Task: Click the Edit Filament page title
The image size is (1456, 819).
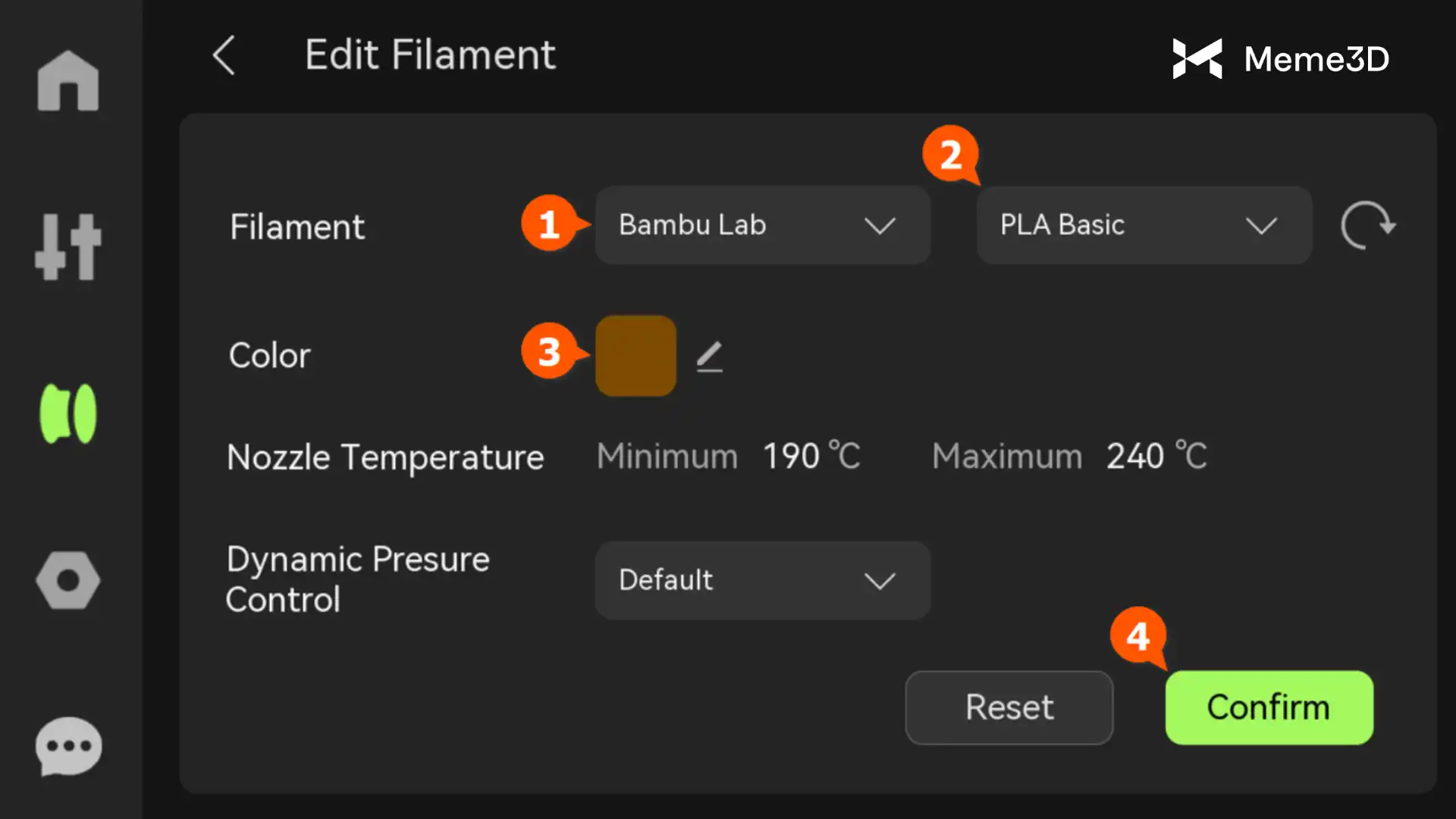Action: [430, 55]
